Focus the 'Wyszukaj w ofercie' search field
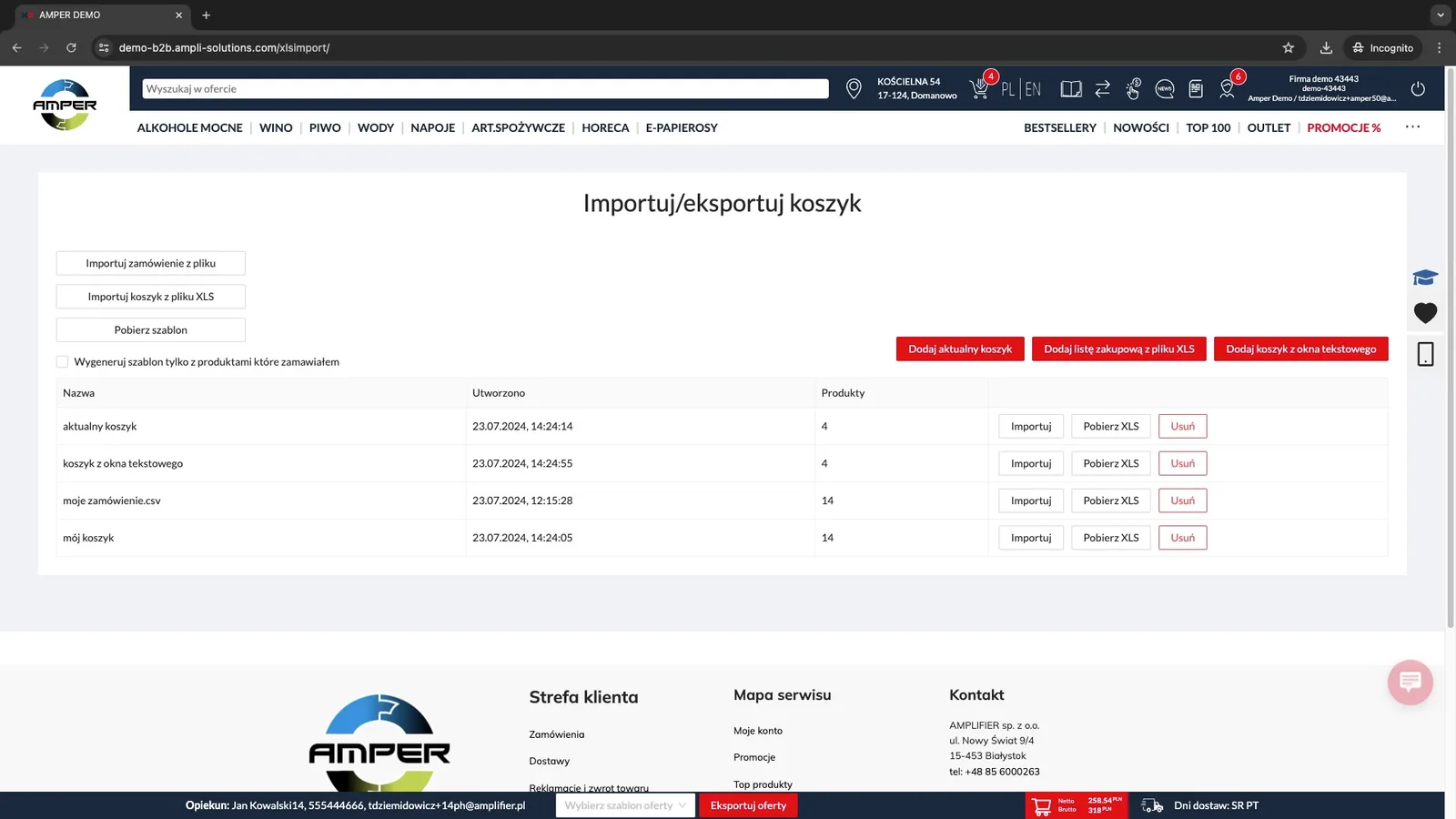Viewport: 1456px width, 819px height. pos(485,88)
